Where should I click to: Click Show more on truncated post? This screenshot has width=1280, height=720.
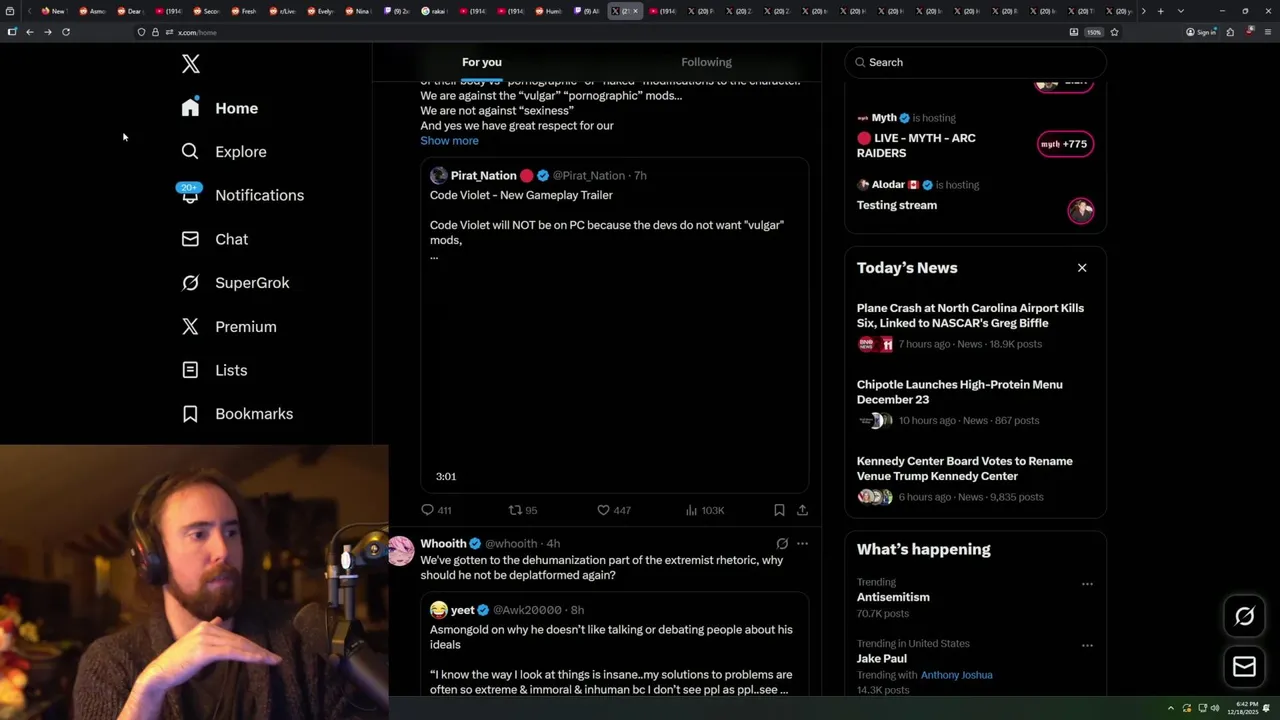coord(449,141)
